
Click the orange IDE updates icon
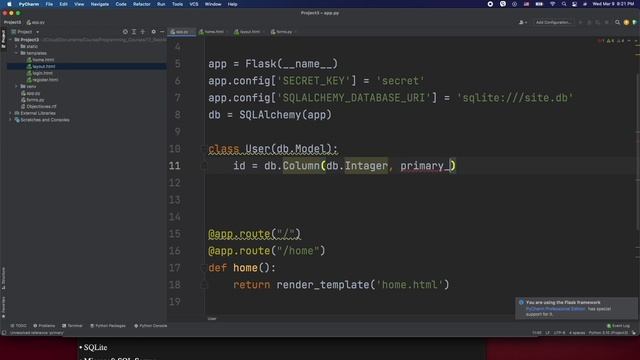point(626,22)
